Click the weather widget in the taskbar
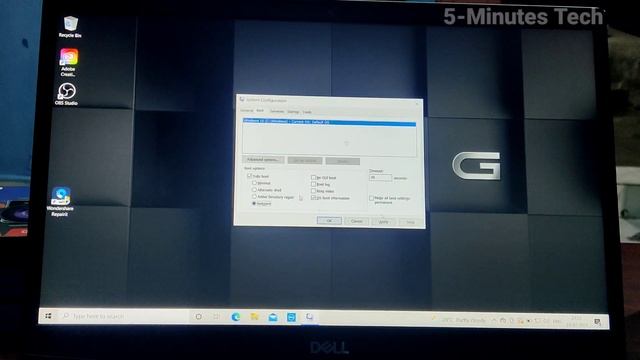The height and width of the screenshot is (360, 640). pyautogui.click(x=459, y=320)
